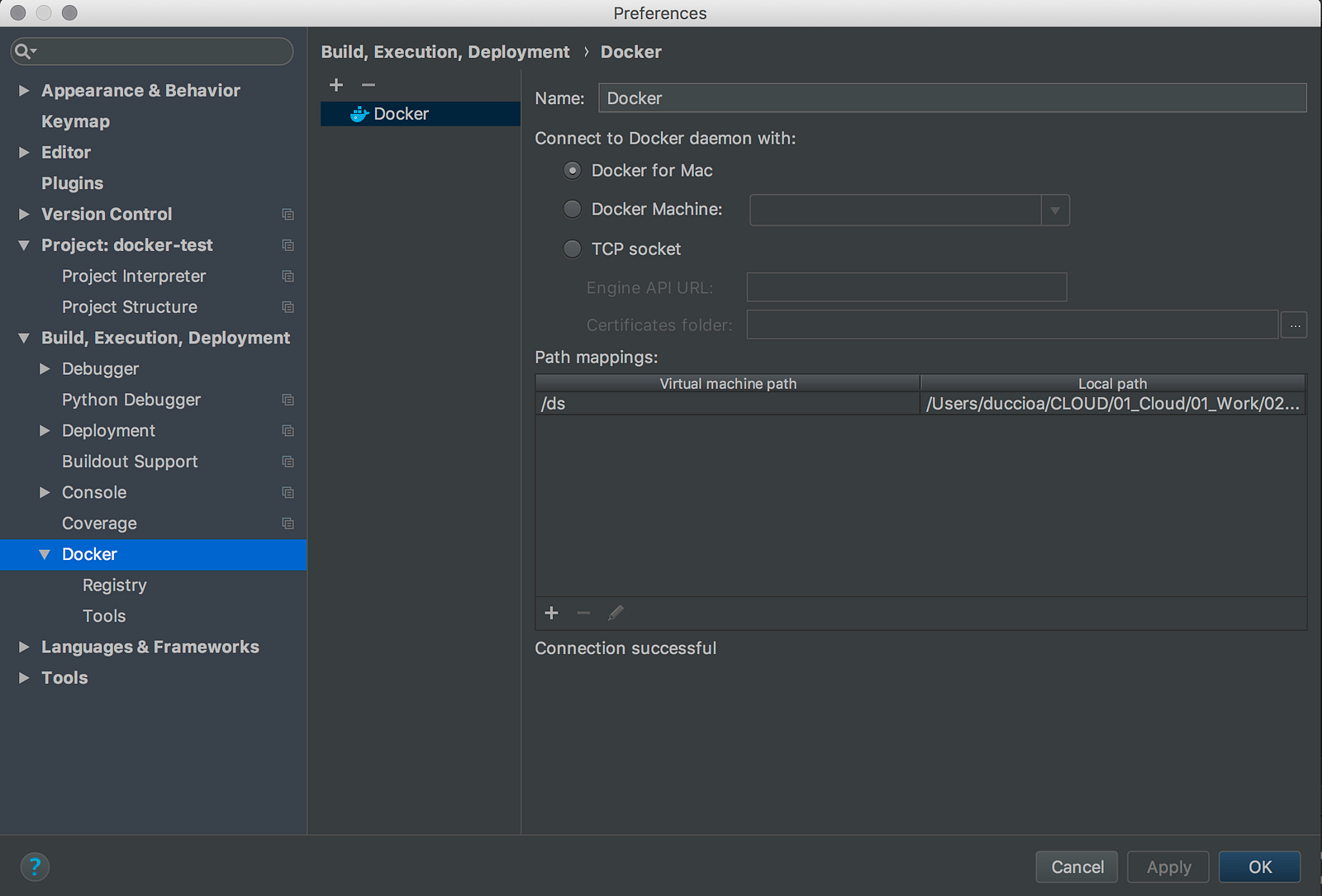
Task: Browse certificates folder with ellipsis button
Action: 1294,325
